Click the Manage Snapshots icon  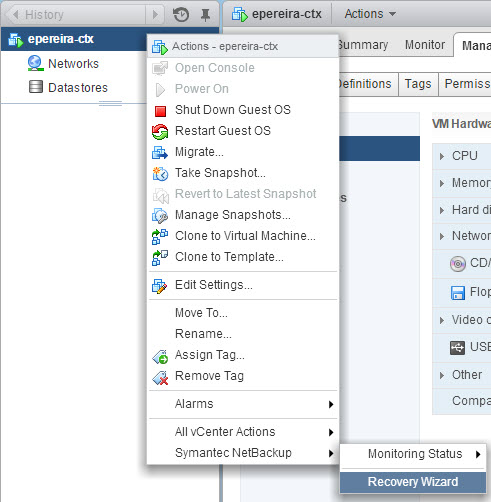160,216
